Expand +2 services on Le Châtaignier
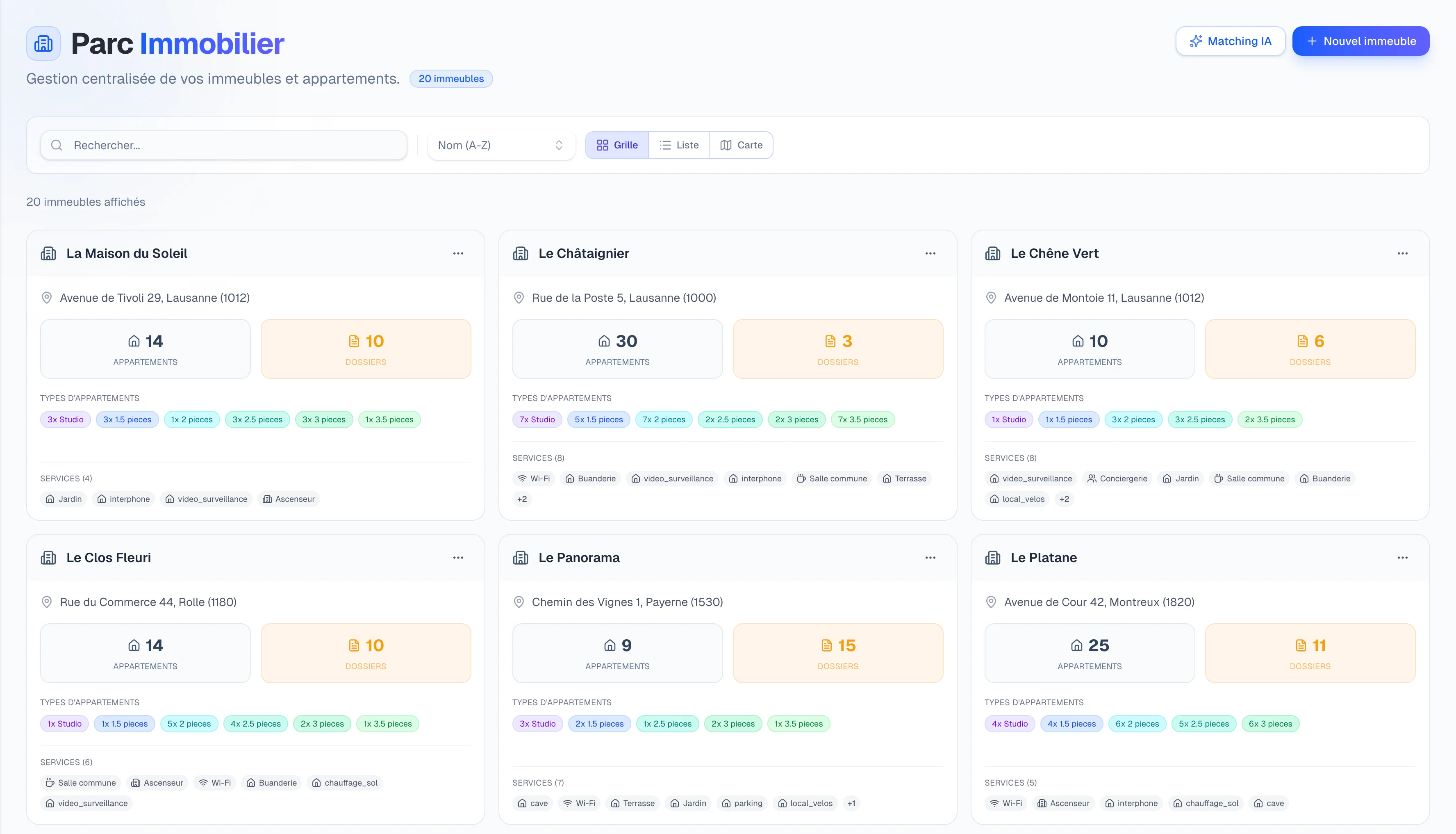Screen dimensions: 1456x834 click(521, 499)
